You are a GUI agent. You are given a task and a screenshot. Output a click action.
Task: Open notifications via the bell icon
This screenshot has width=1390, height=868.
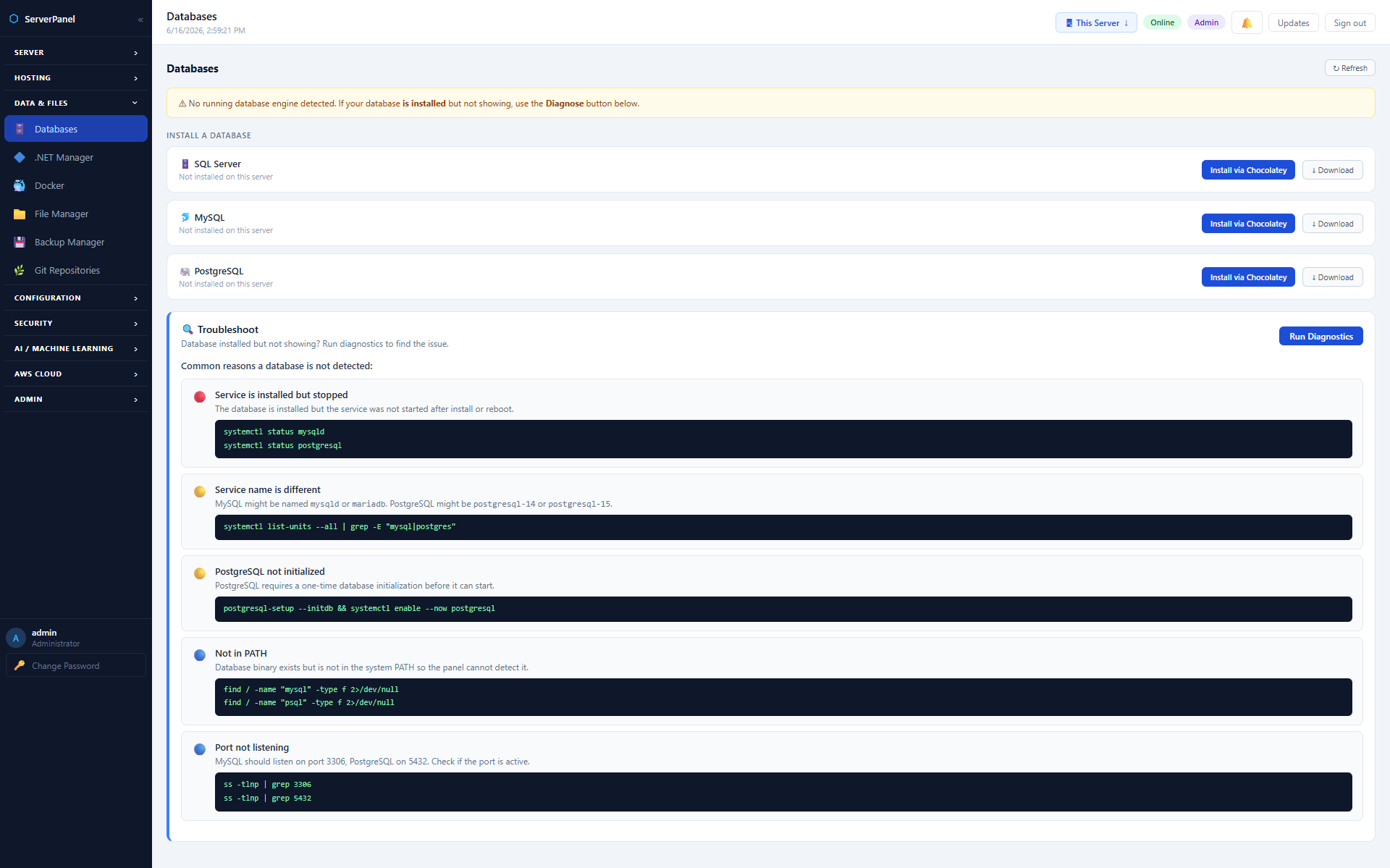tap(1247, 22)
